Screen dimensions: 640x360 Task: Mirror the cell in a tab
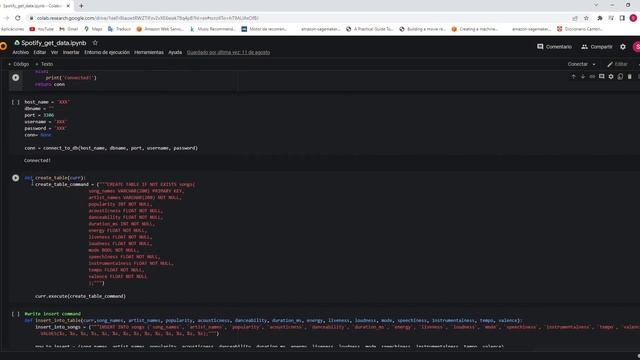(x=620, y=77)
